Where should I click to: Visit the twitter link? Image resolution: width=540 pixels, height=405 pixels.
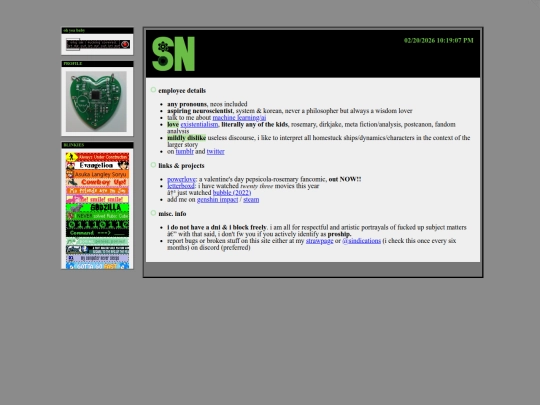(216, 151)
